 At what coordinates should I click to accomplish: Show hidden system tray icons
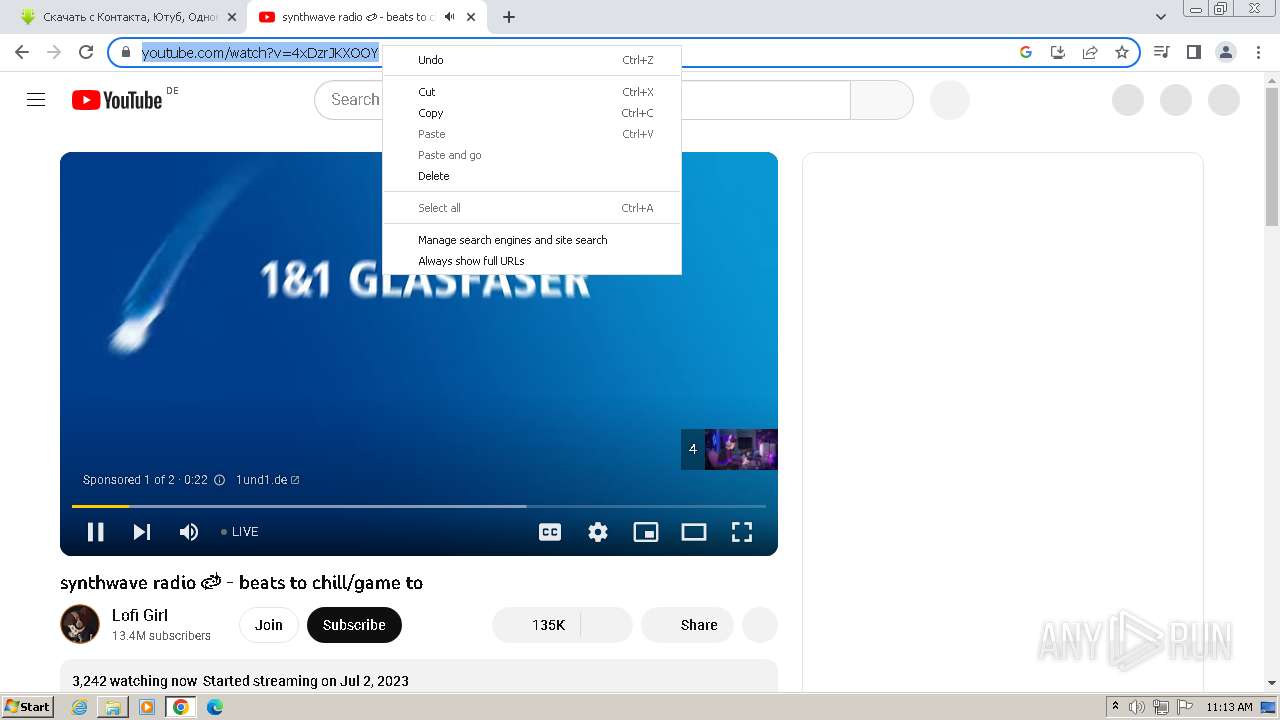pyautogui.click(x=1116, y=707)
